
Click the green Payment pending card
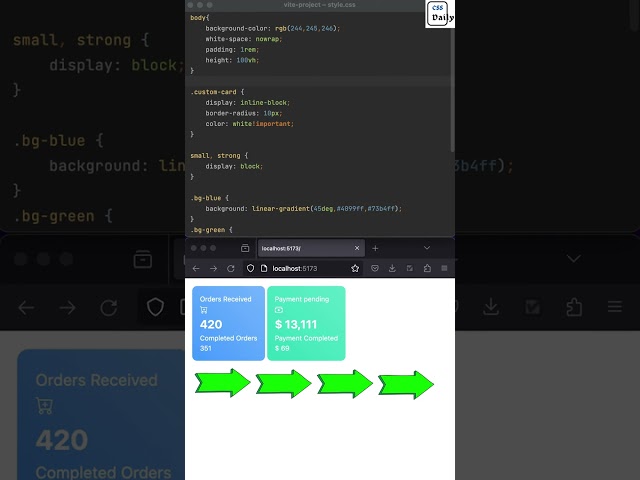click(x=306, y=323)
